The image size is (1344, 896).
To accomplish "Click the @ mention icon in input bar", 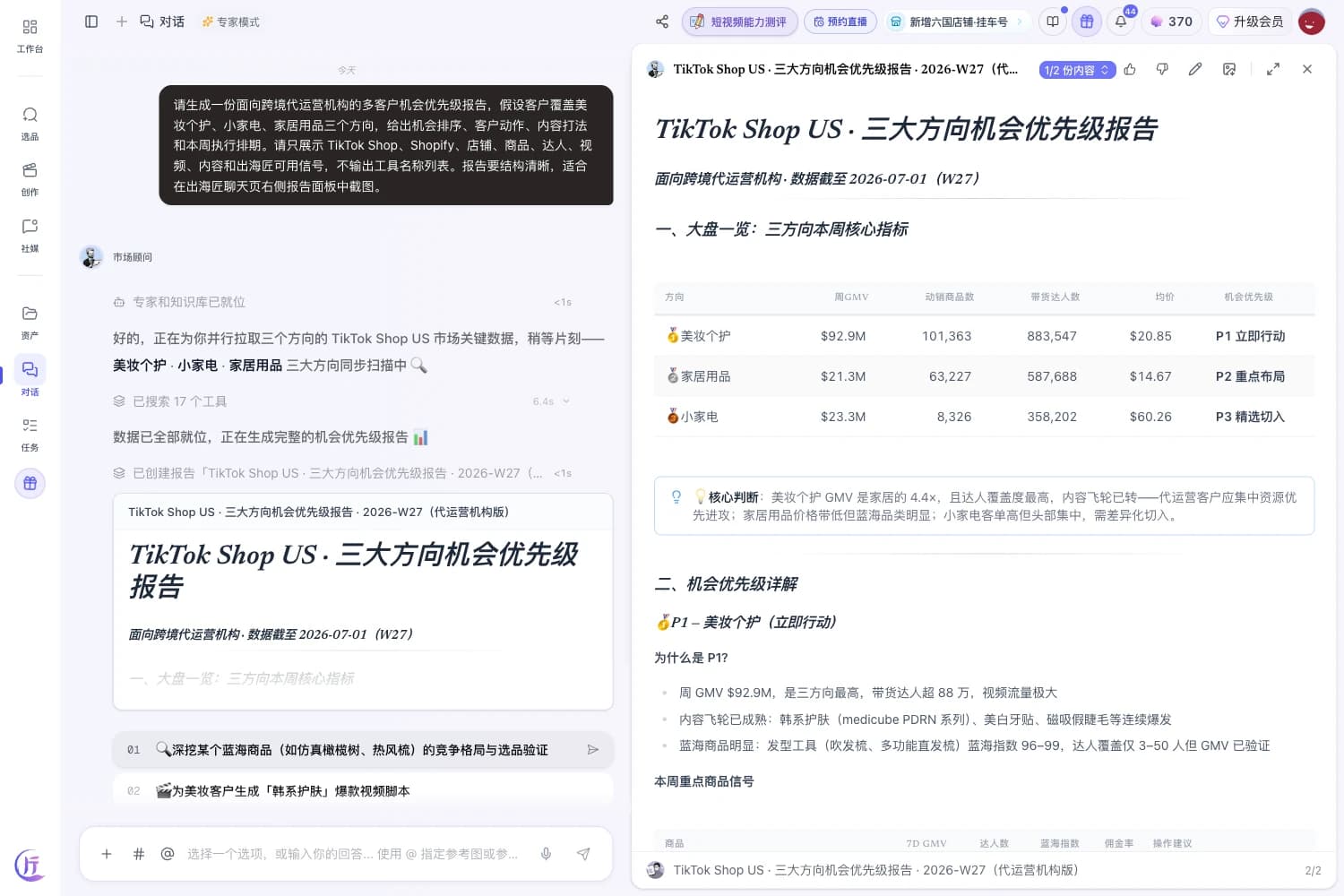I will point(168,854).
